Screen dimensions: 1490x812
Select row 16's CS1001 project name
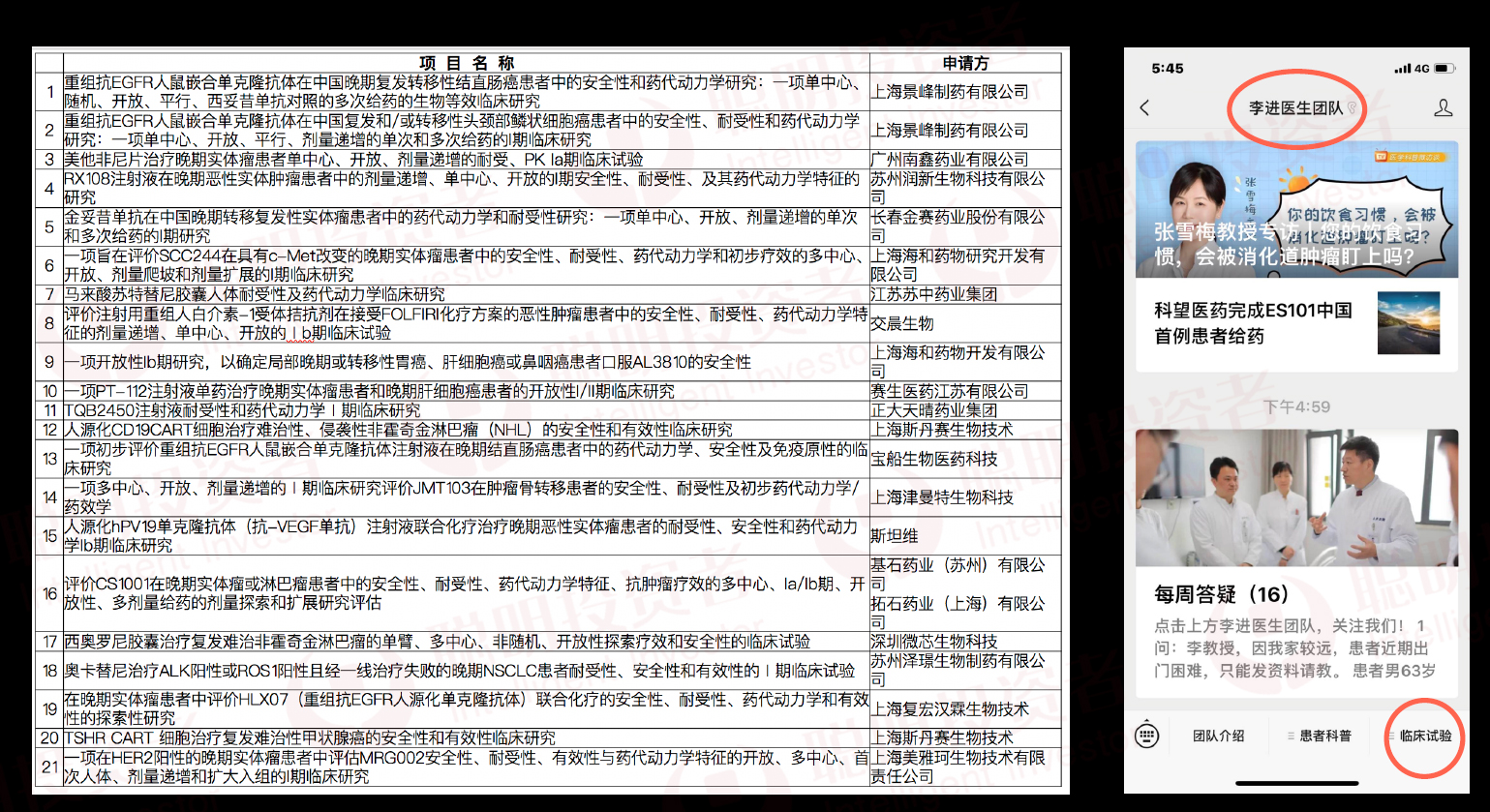[467, 593]
